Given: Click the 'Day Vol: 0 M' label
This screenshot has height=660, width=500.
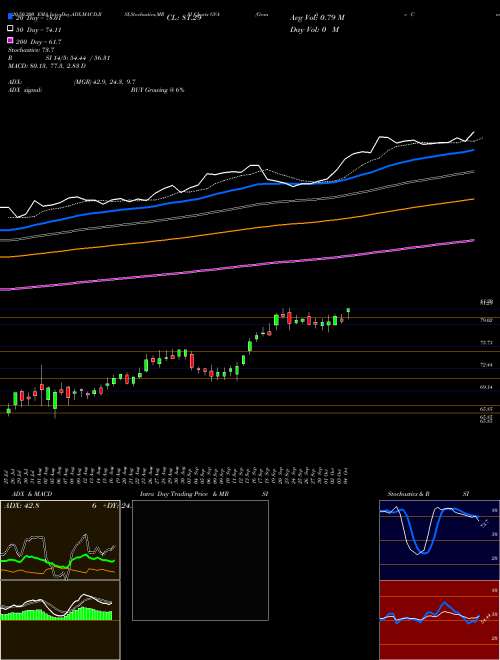Looking at the screenshot, I should click(314, 29).
